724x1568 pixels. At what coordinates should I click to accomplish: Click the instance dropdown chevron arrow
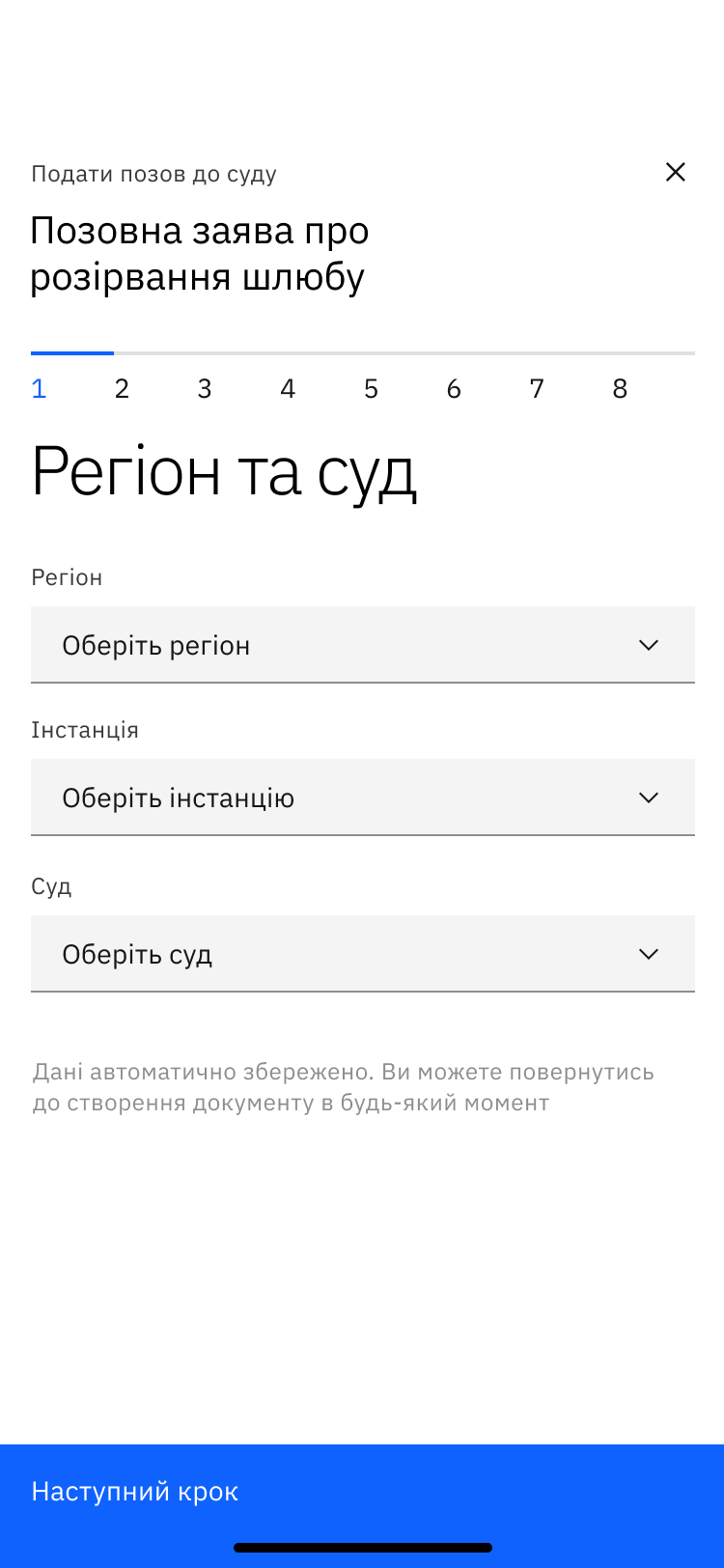click(x=649, y=798)
